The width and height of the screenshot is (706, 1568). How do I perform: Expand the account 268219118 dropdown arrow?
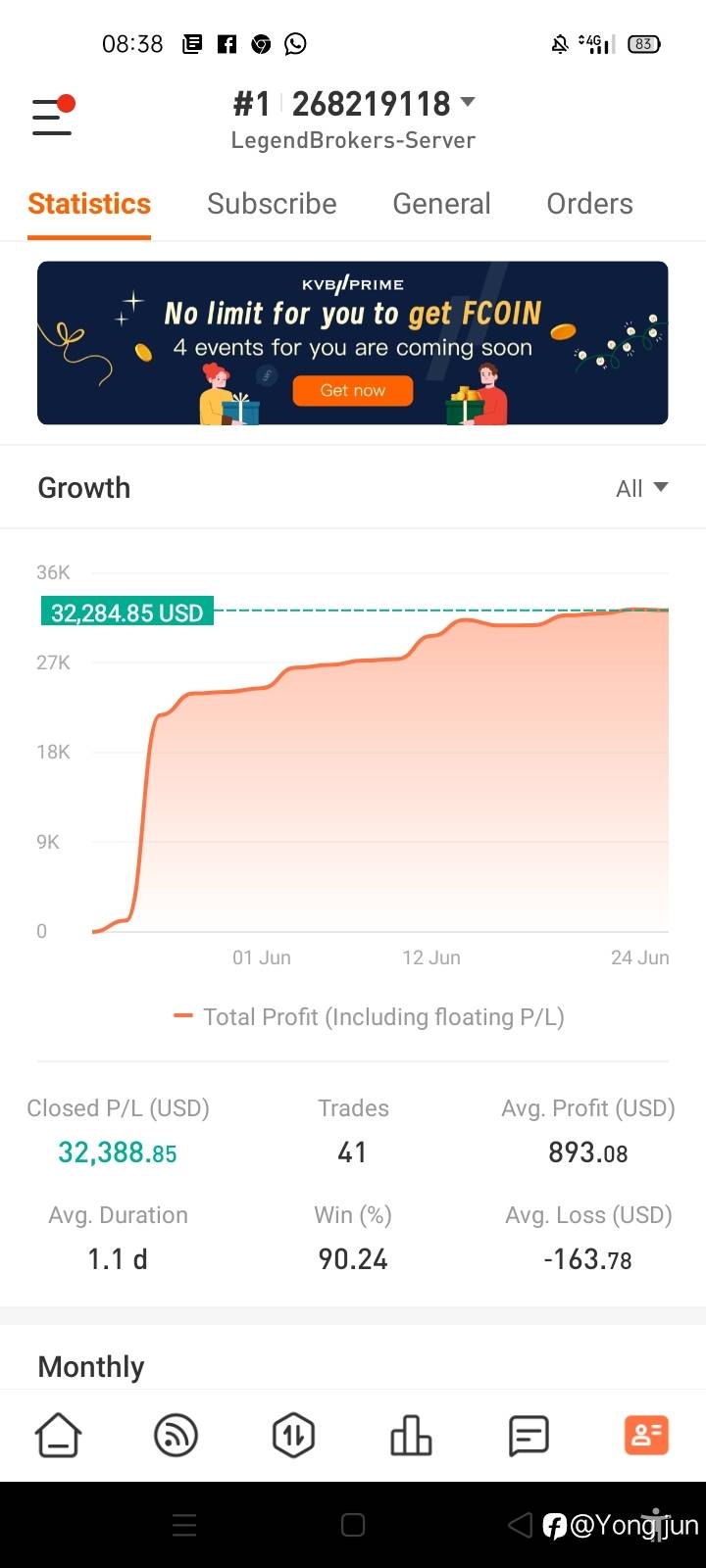468,102
